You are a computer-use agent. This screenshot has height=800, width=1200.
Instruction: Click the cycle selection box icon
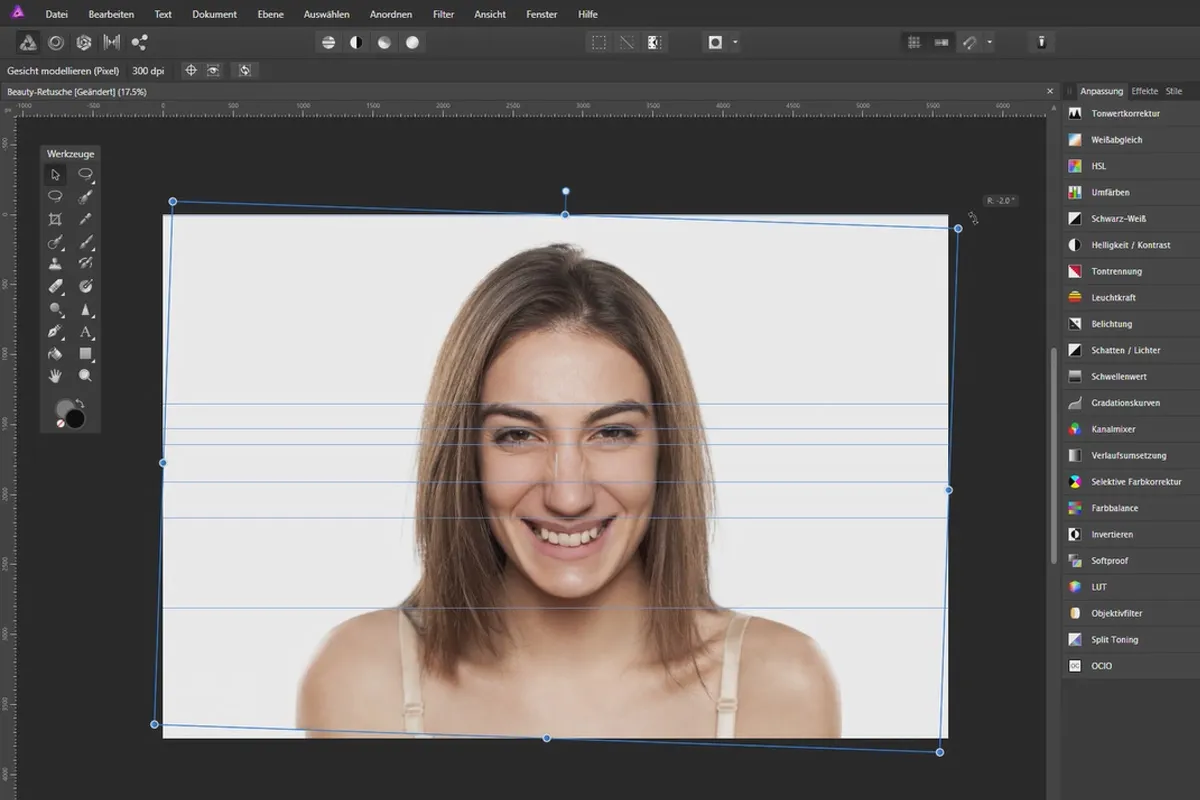(245, 71)
